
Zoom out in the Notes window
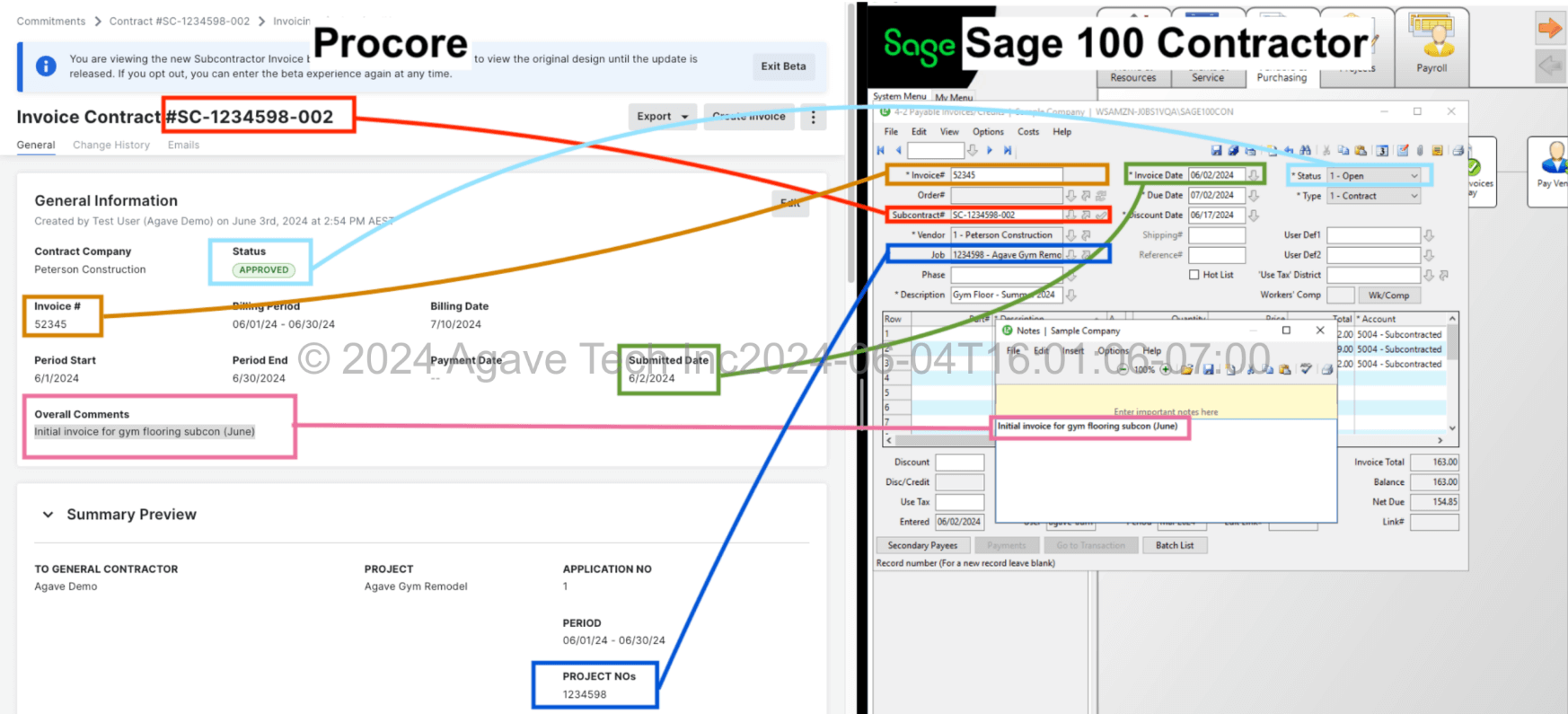1123,369
